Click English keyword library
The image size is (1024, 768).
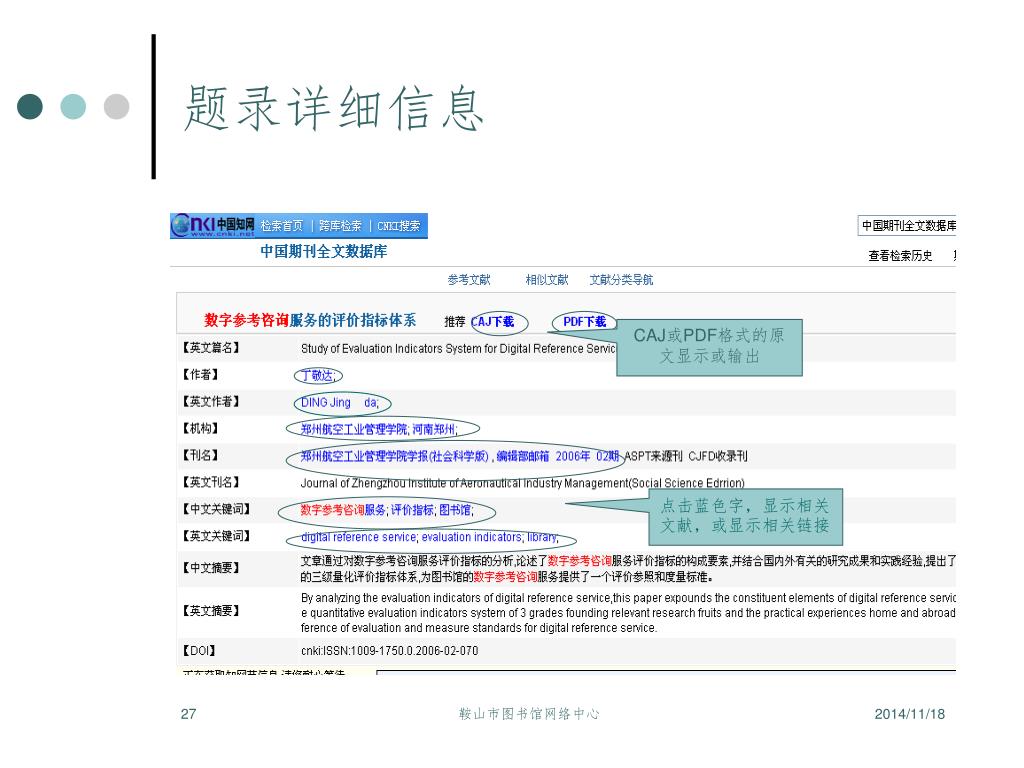tap(543, 537)
